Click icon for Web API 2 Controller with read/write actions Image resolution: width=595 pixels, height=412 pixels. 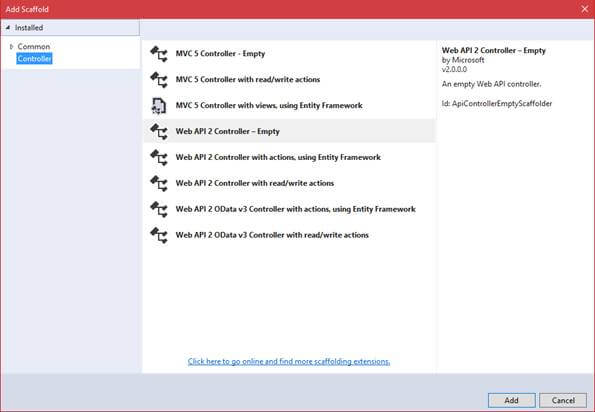[x=159, y=183]
